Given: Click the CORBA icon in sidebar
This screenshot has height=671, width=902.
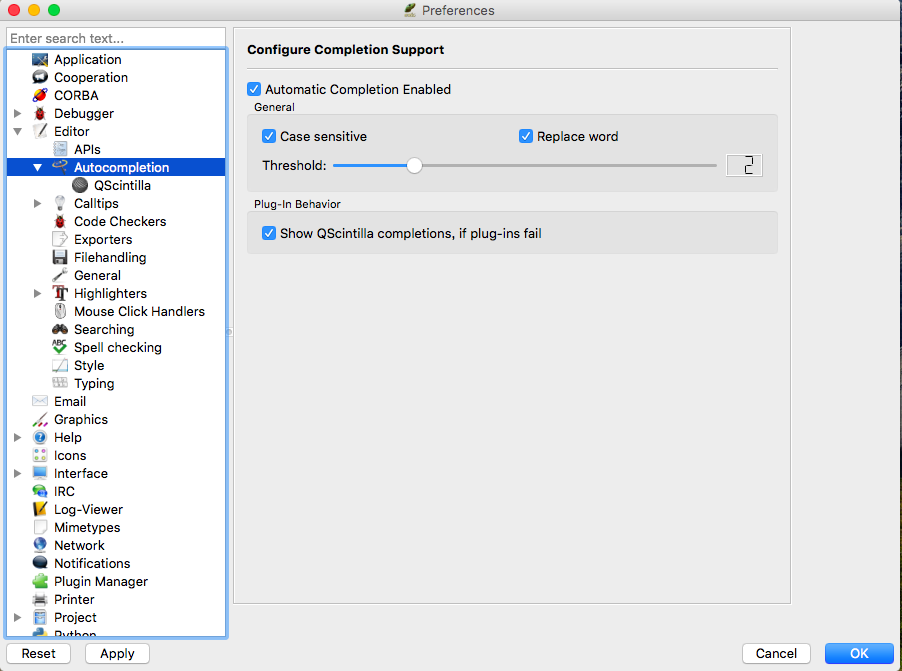Looking at the screenshot, I should (40, 96).
